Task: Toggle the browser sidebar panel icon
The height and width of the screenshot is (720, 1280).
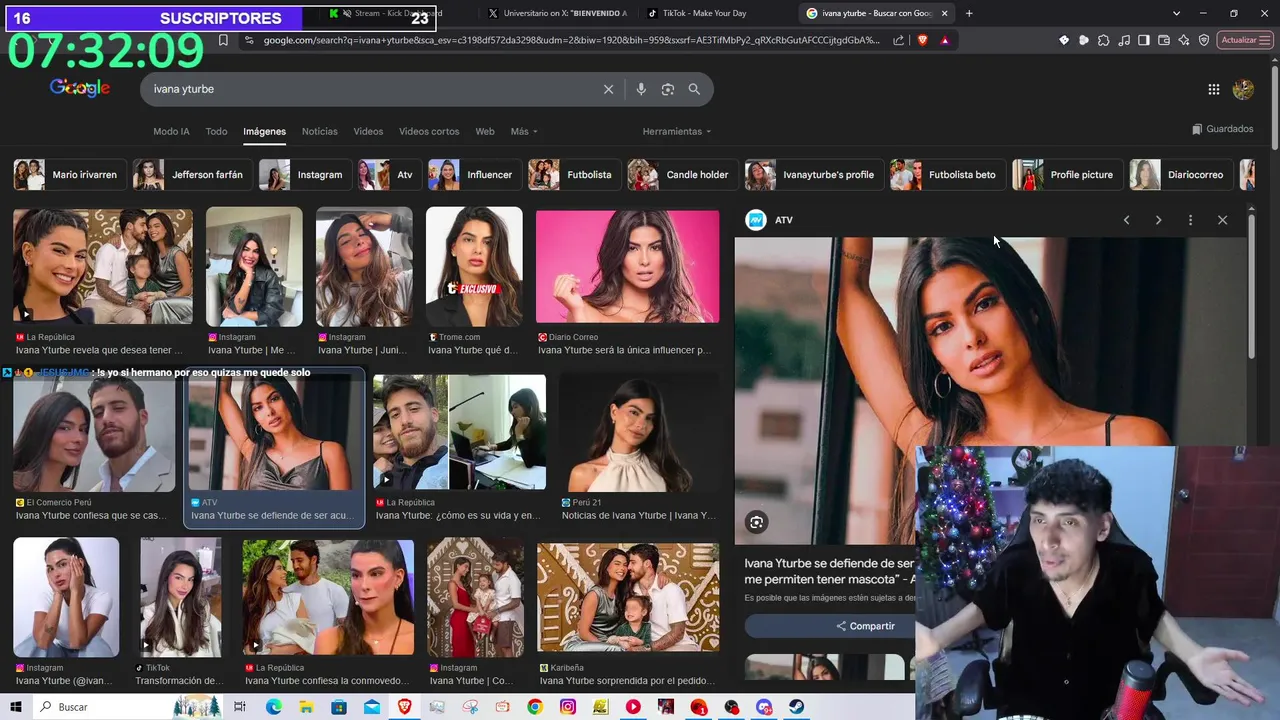Action: [1144, 40]
